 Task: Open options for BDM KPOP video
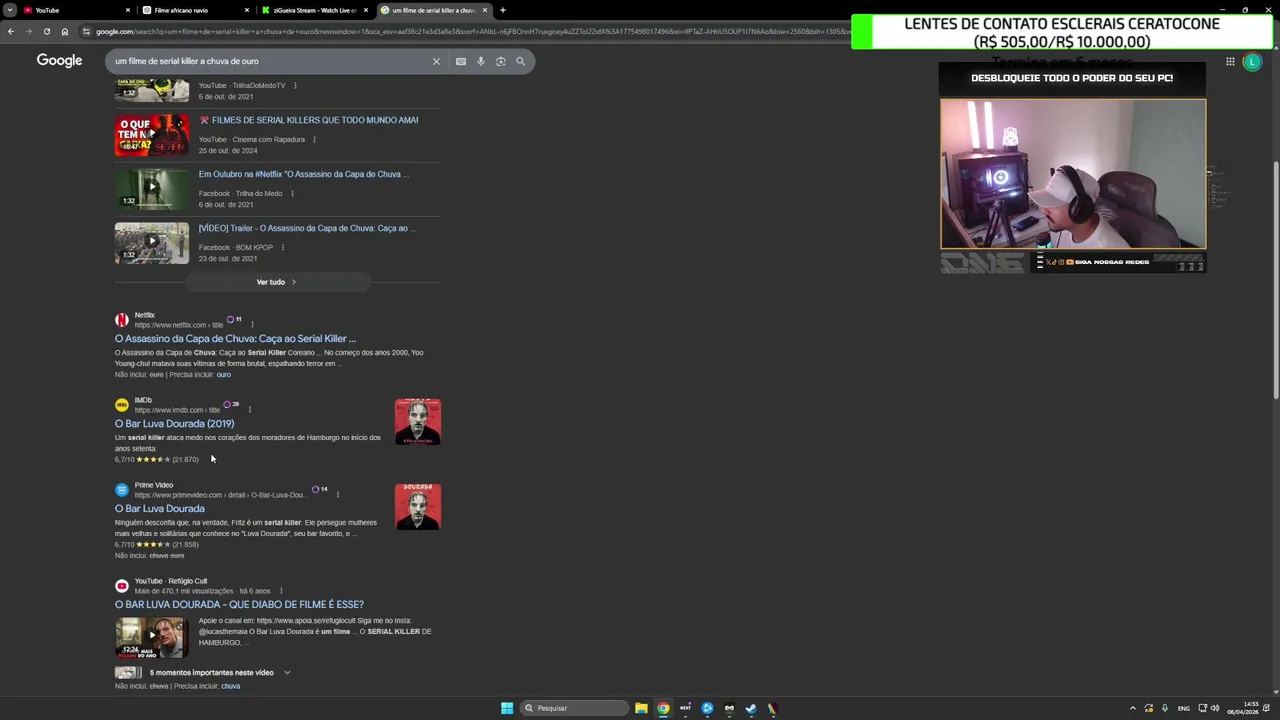coord(283,248)
